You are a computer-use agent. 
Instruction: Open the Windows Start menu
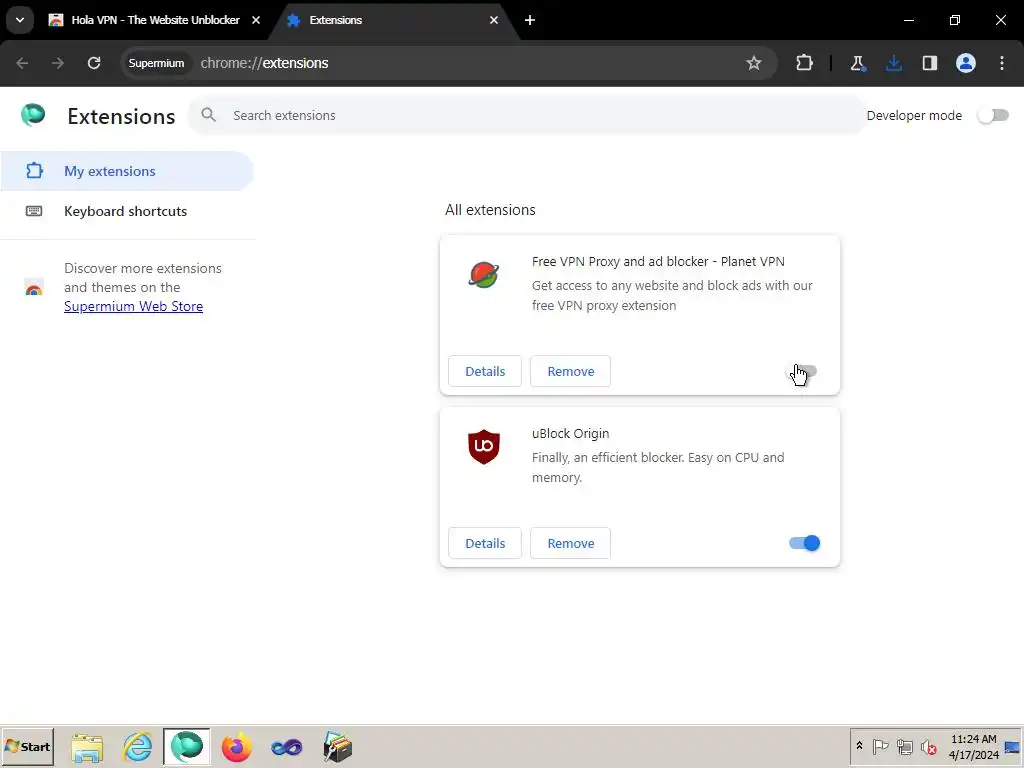click(x=27, y=746)
